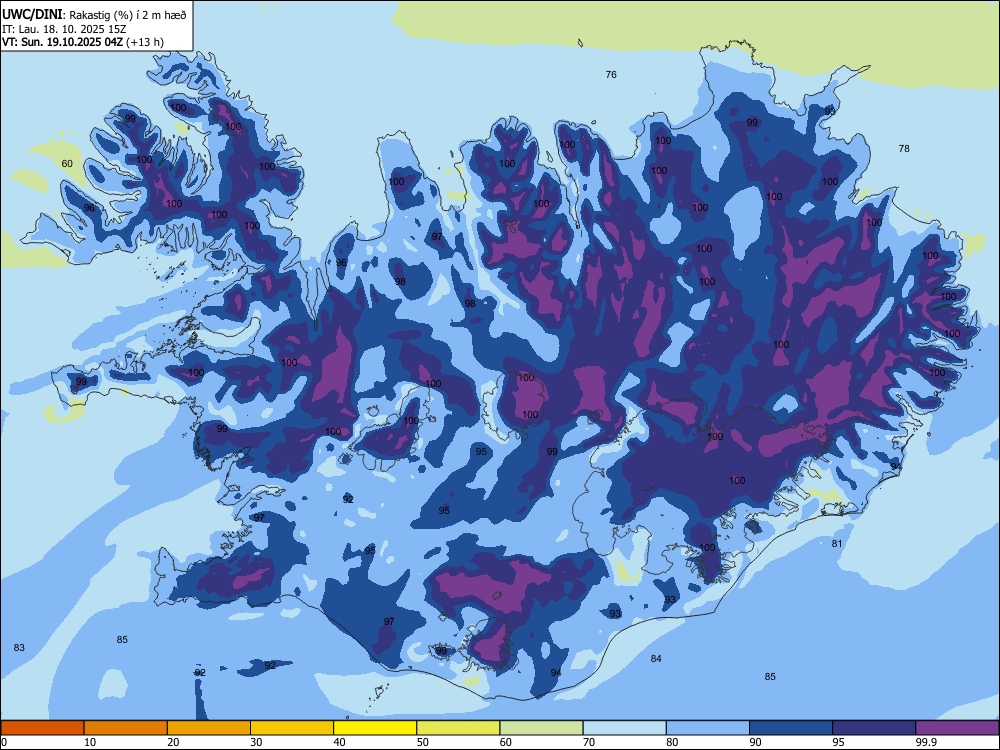Select the navy 95–99.9 legend swatch
Screen dimensions: 1000x750
[874, 728]
